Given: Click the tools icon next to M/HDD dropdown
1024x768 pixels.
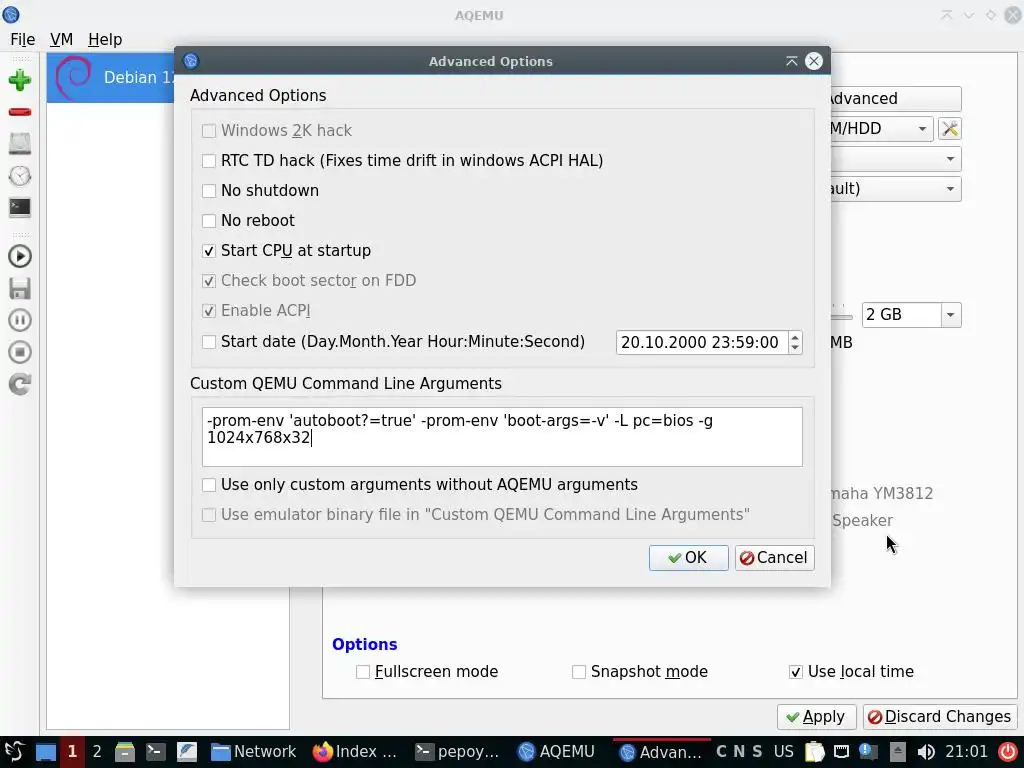Looking at the screenshot, I should click(950, 129).
